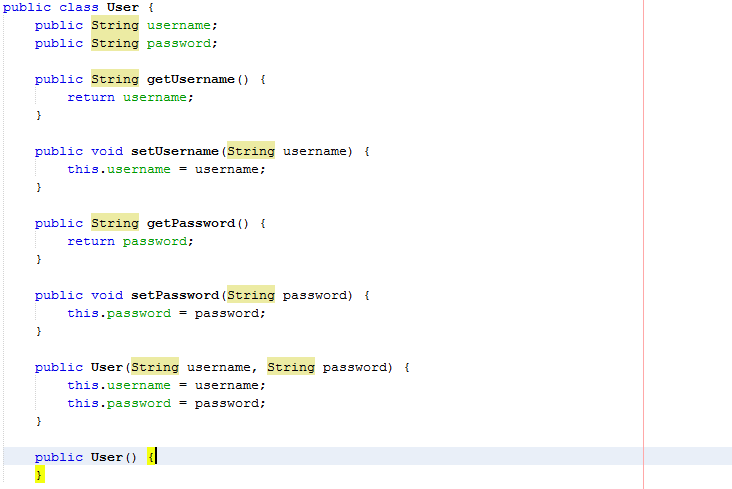Click the String parameter type in setPassword
This screenshot has width=732, height=489.
(251, 295)
